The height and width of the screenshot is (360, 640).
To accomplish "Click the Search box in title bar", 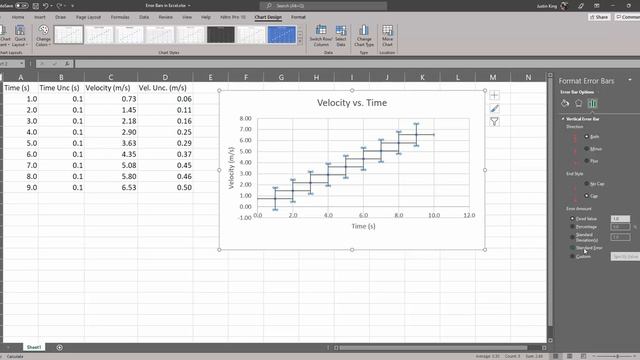I will 323,6.
